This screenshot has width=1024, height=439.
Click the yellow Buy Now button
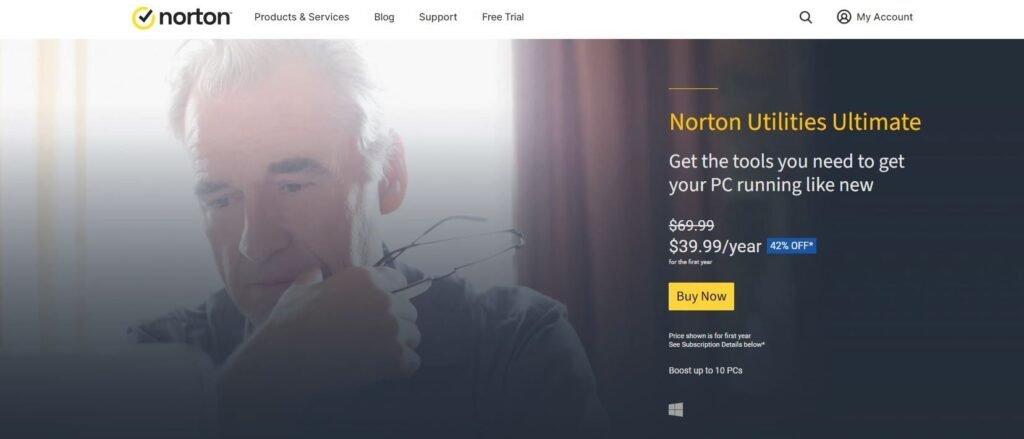pos(701,297)
